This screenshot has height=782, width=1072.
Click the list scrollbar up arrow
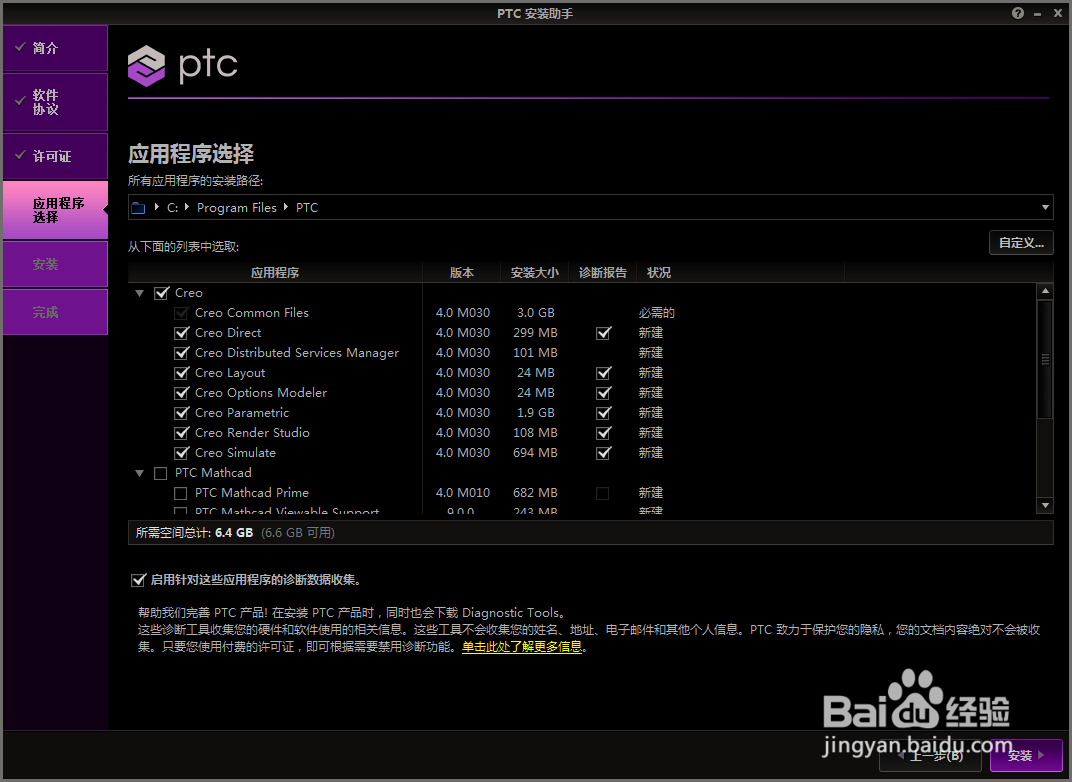(1045, 291)
